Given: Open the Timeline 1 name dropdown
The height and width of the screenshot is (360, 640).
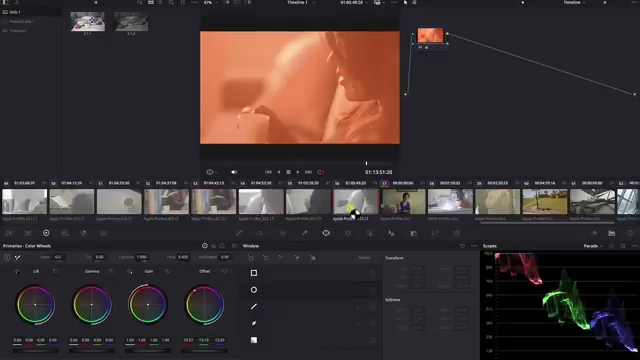Looking at the screenshot, I should [x=301, y=2].
